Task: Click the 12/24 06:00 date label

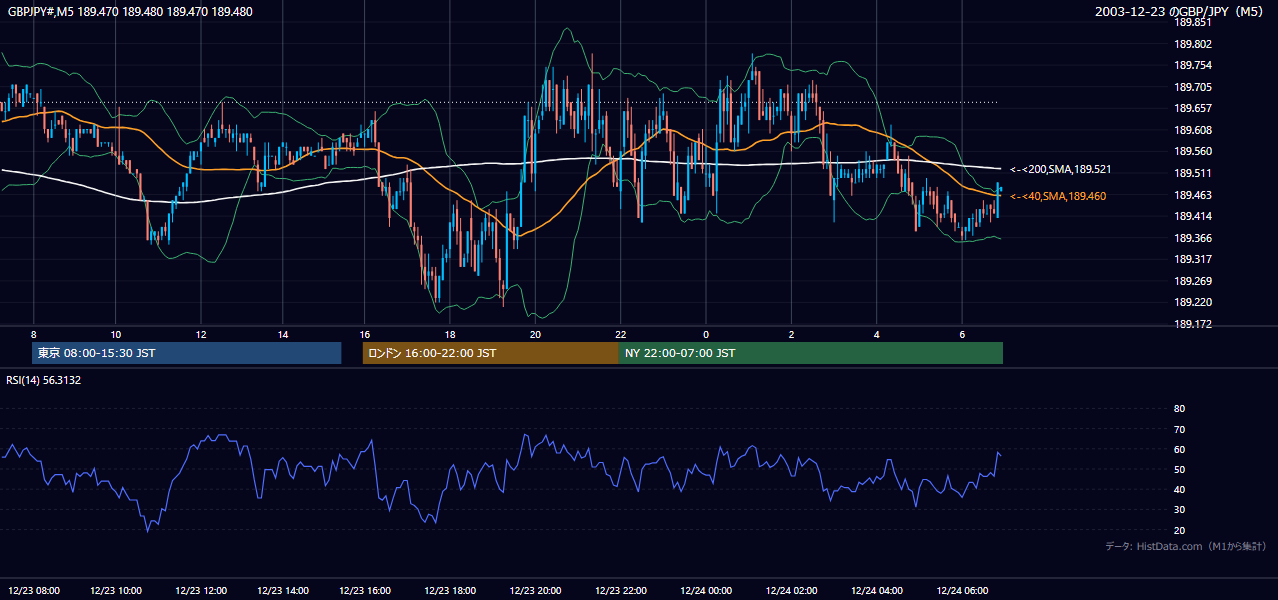Action: [x=962, y=589]
